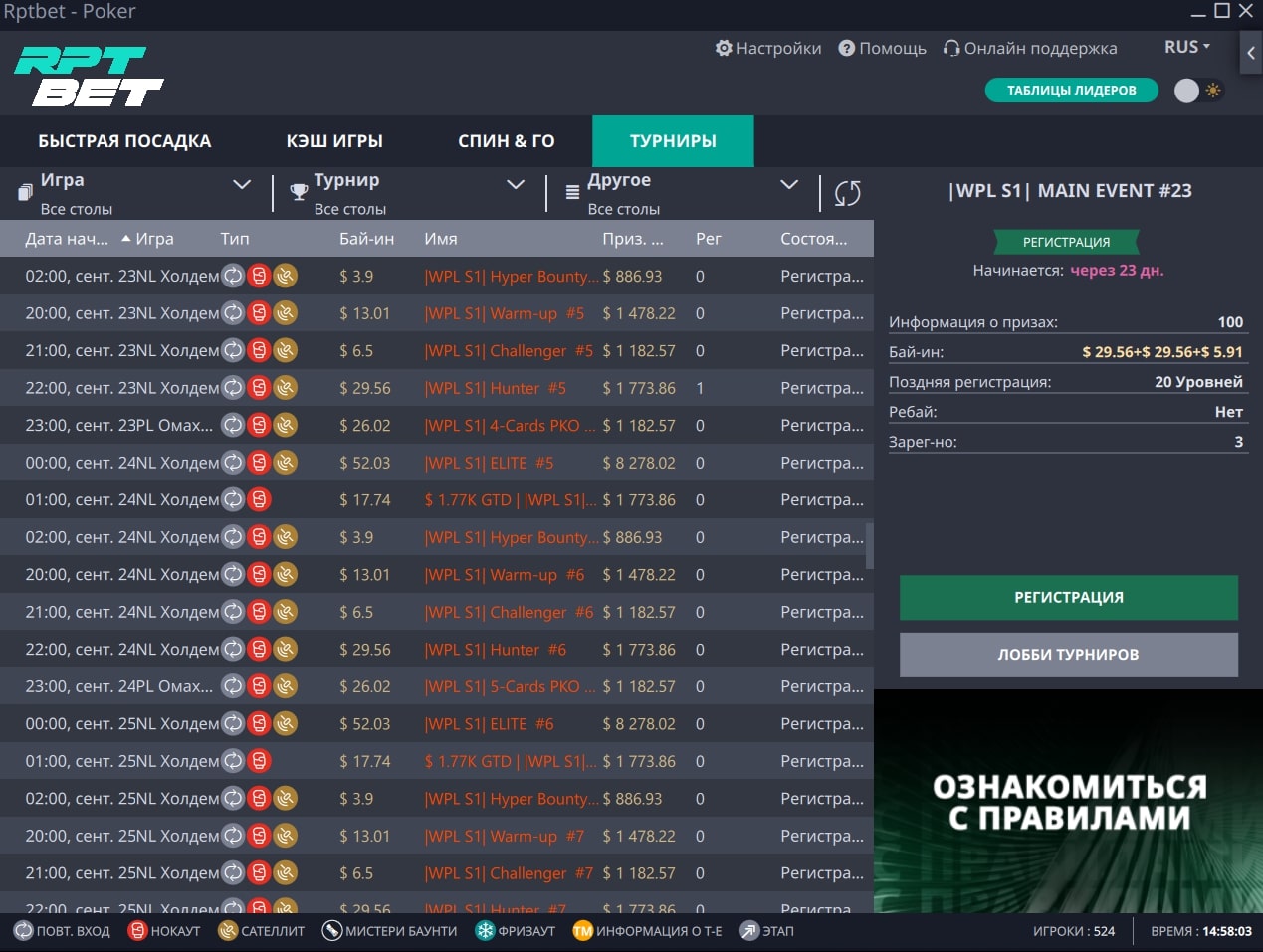Toggle the day/night theme switch
This screenshot has height=952, width=1263.
coord(1198,90)
